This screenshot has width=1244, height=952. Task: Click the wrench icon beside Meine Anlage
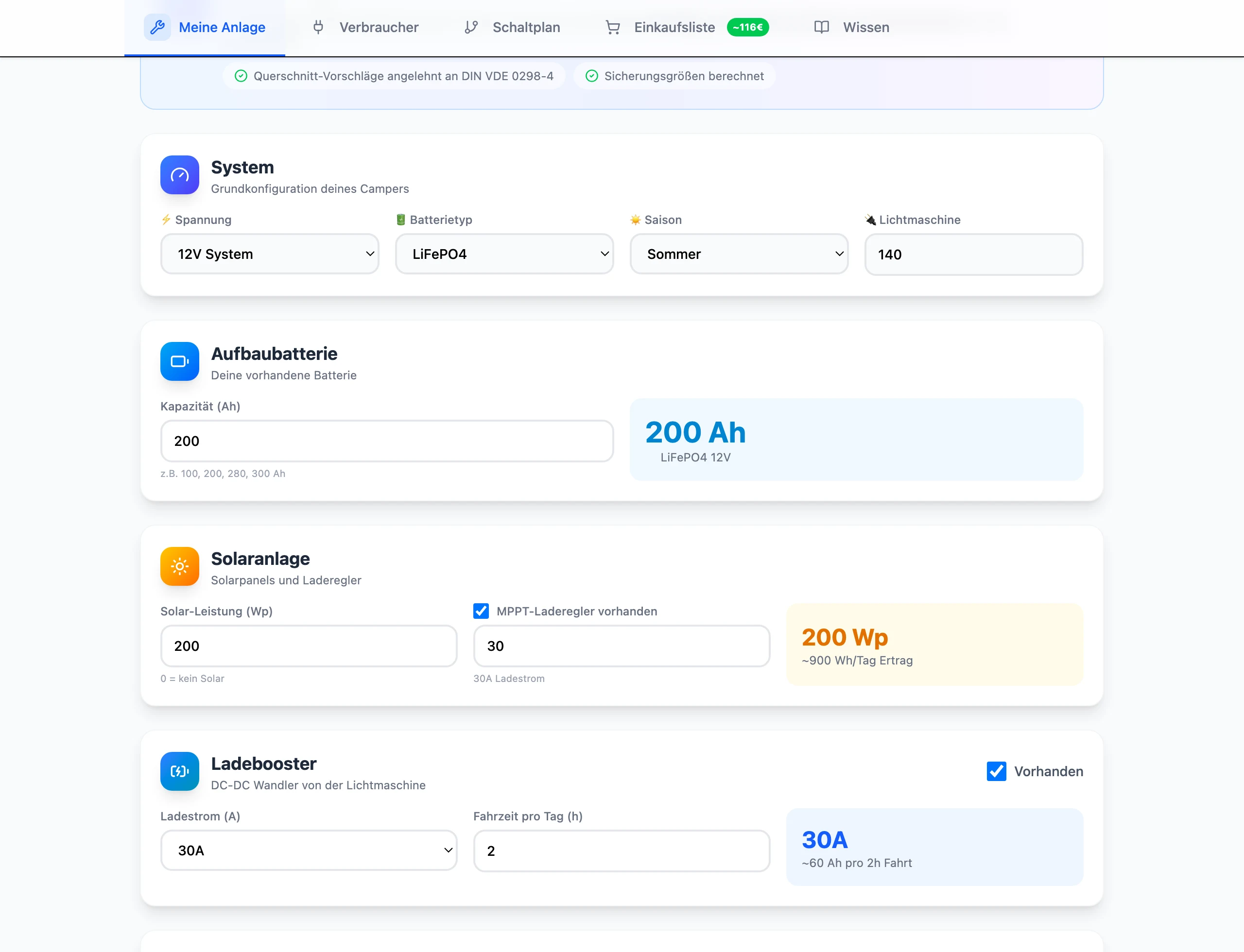(x=157, y=27)
